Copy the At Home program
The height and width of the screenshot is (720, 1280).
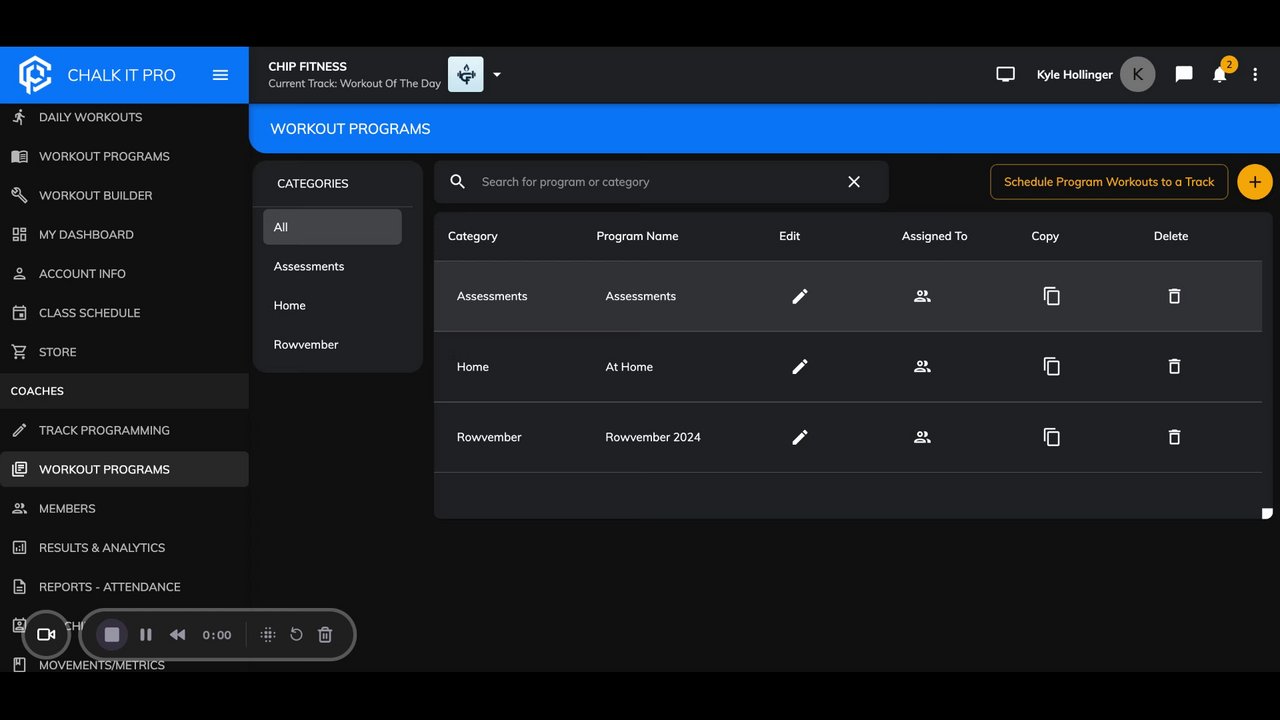[1051, 367]
